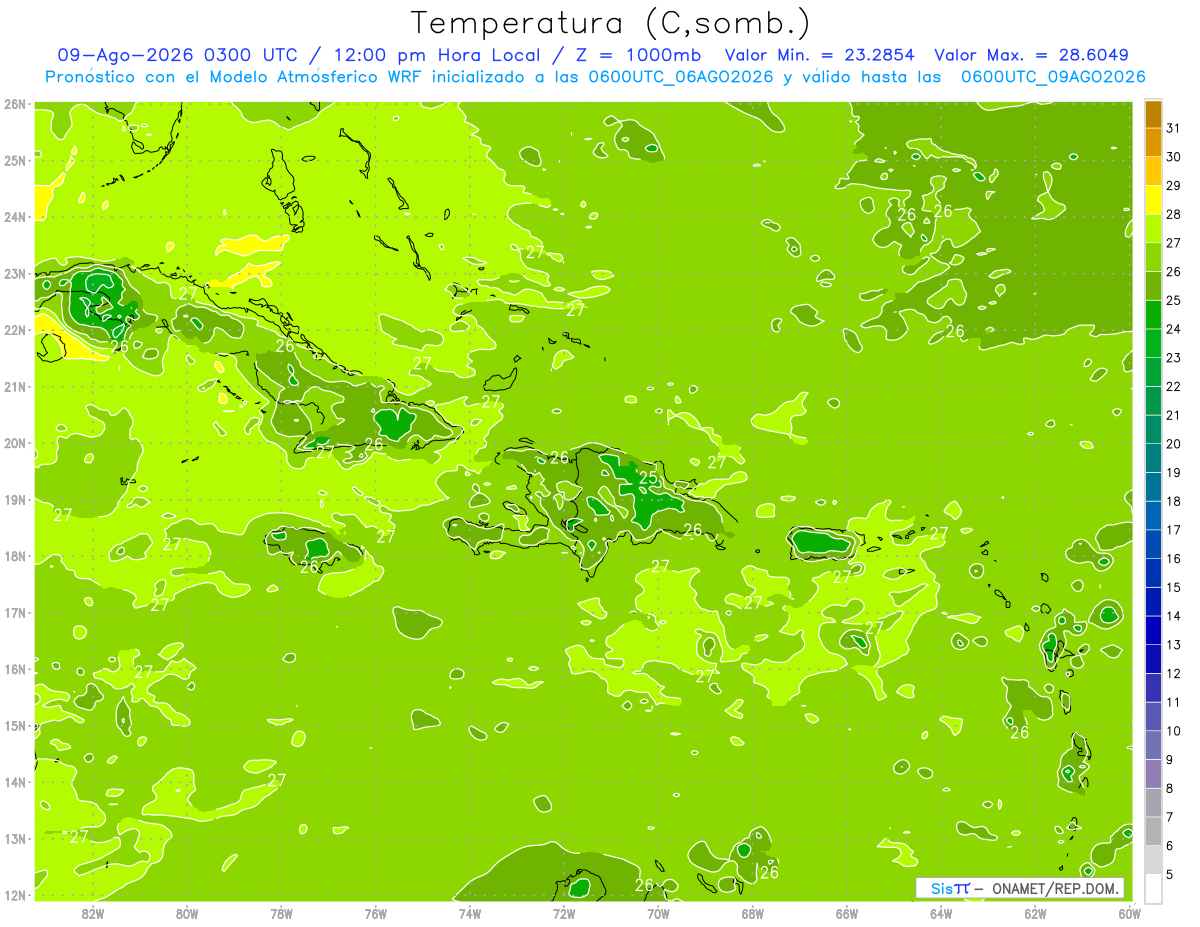The image size is (1200, 927).
Task: Click the '13' label on color scale
Action: coord(1173,645)
